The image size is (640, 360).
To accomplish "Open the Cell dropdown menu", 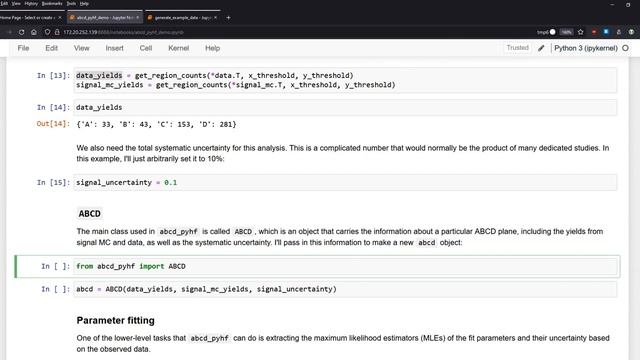I will click(x=146, y=48).
